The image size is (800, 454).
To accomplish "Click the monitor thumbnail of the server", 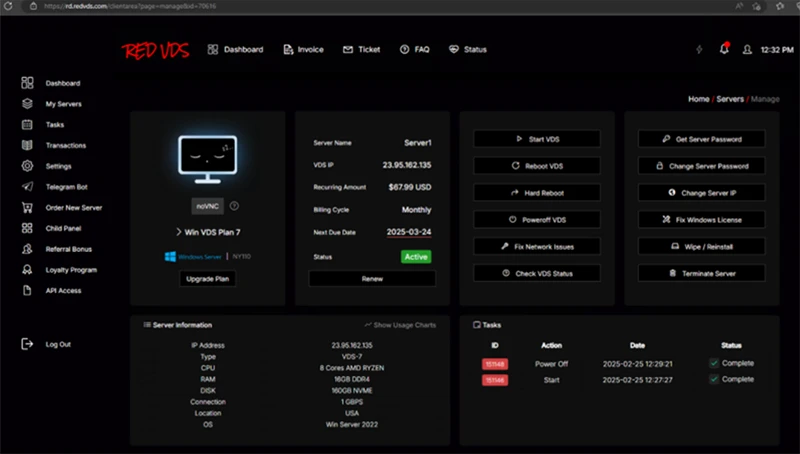I will click(x=207, y=160).
